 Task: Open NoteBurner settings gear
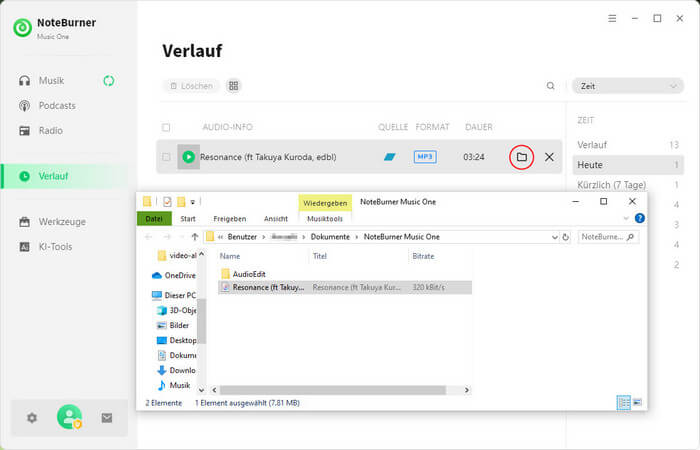pyautogui.click(x=31, y=418)
